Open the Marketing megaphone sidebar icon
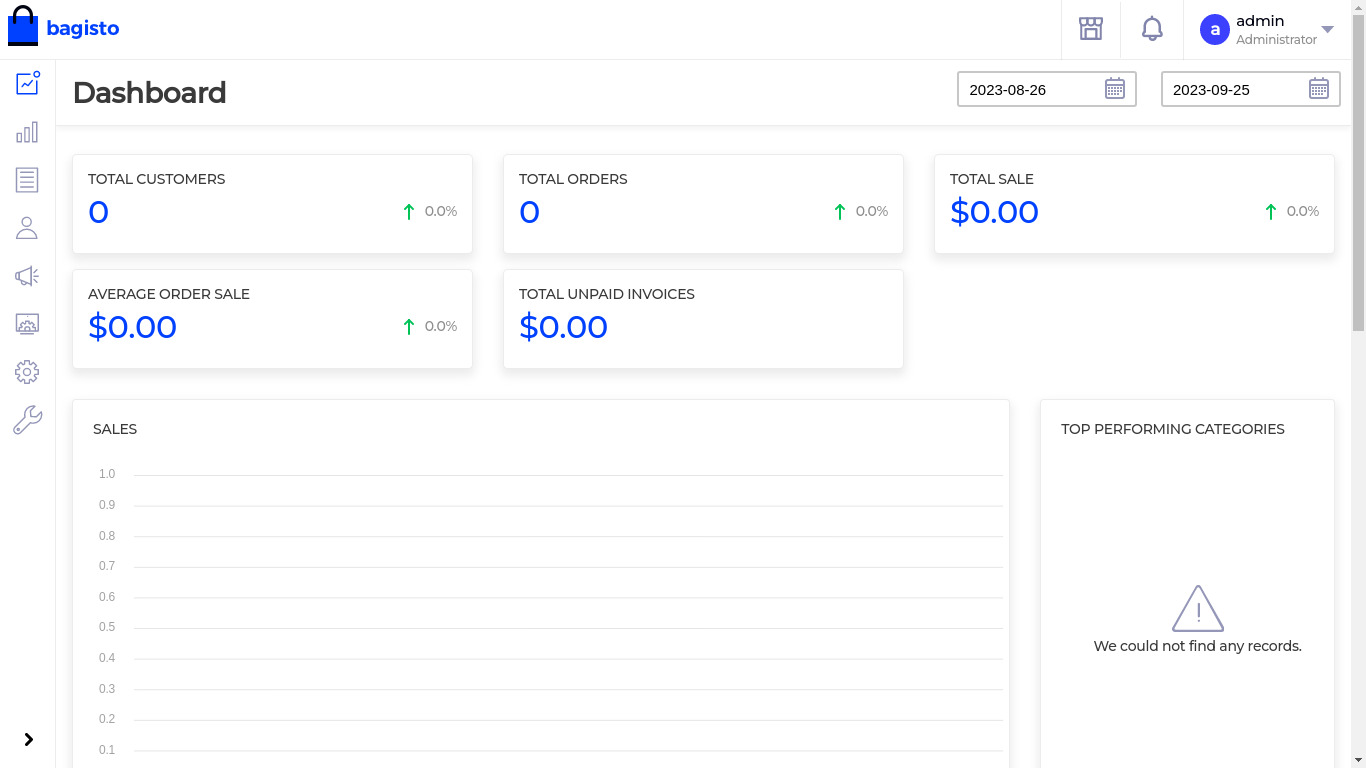The image size is (1366, 768). coord(27,276)
